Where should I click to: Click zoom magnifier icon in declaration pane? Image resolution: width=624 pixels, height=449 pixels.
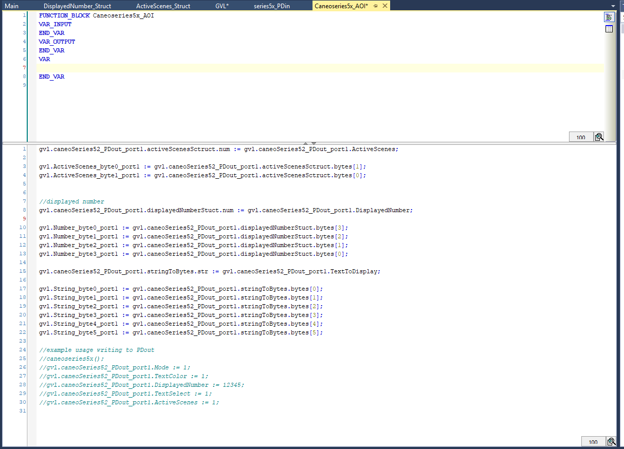tap(599, 137)
